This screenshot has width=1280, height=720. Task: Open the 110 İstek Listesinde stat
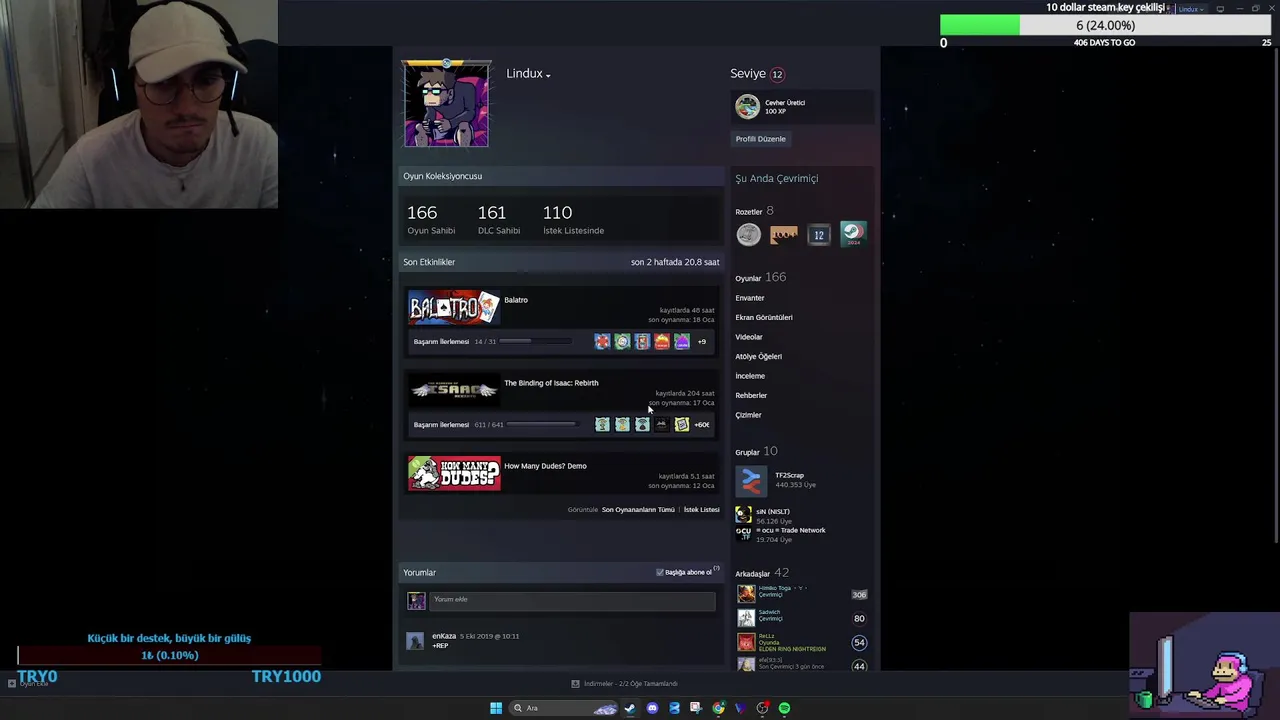[x=573, y=219]
